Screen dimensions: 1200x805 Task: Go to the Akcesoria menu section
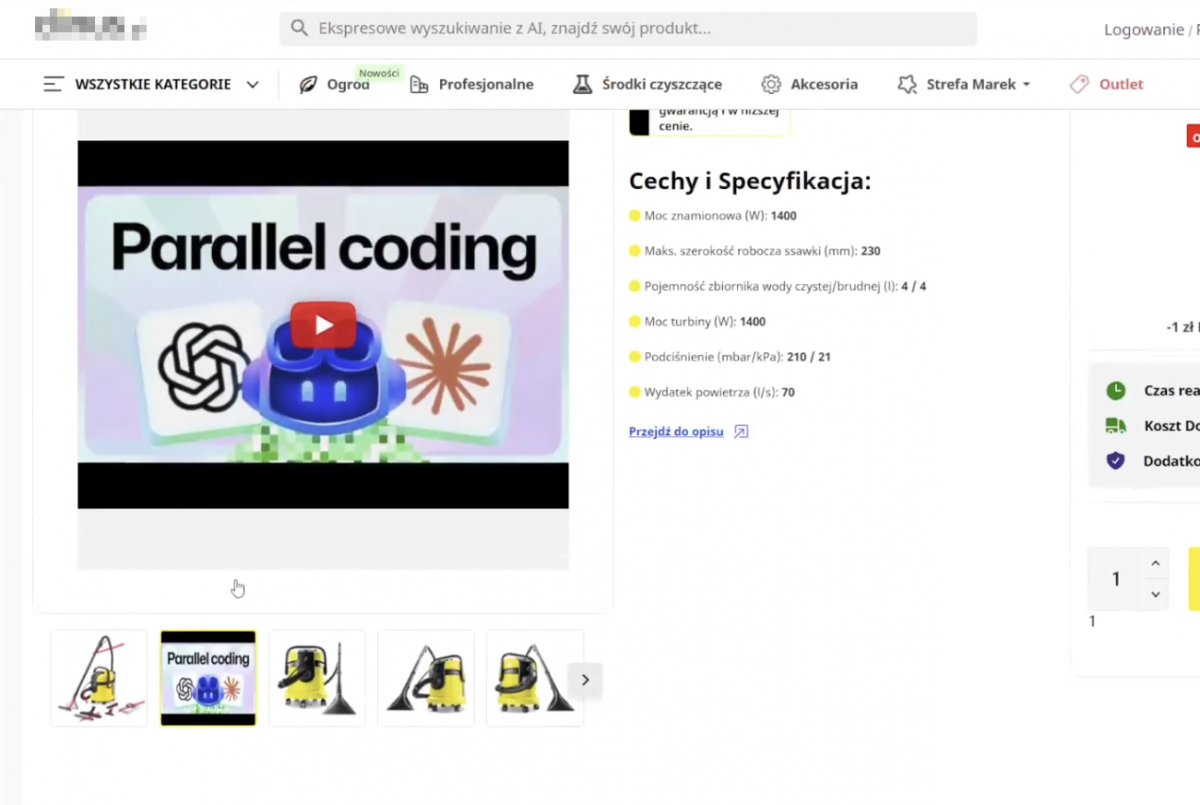tap(823, 85)
